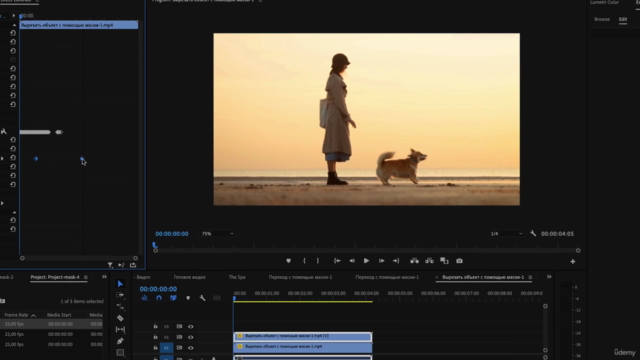Add marker in Program monitor
This screenshot has width=640, height=360.
click(288, 261)
